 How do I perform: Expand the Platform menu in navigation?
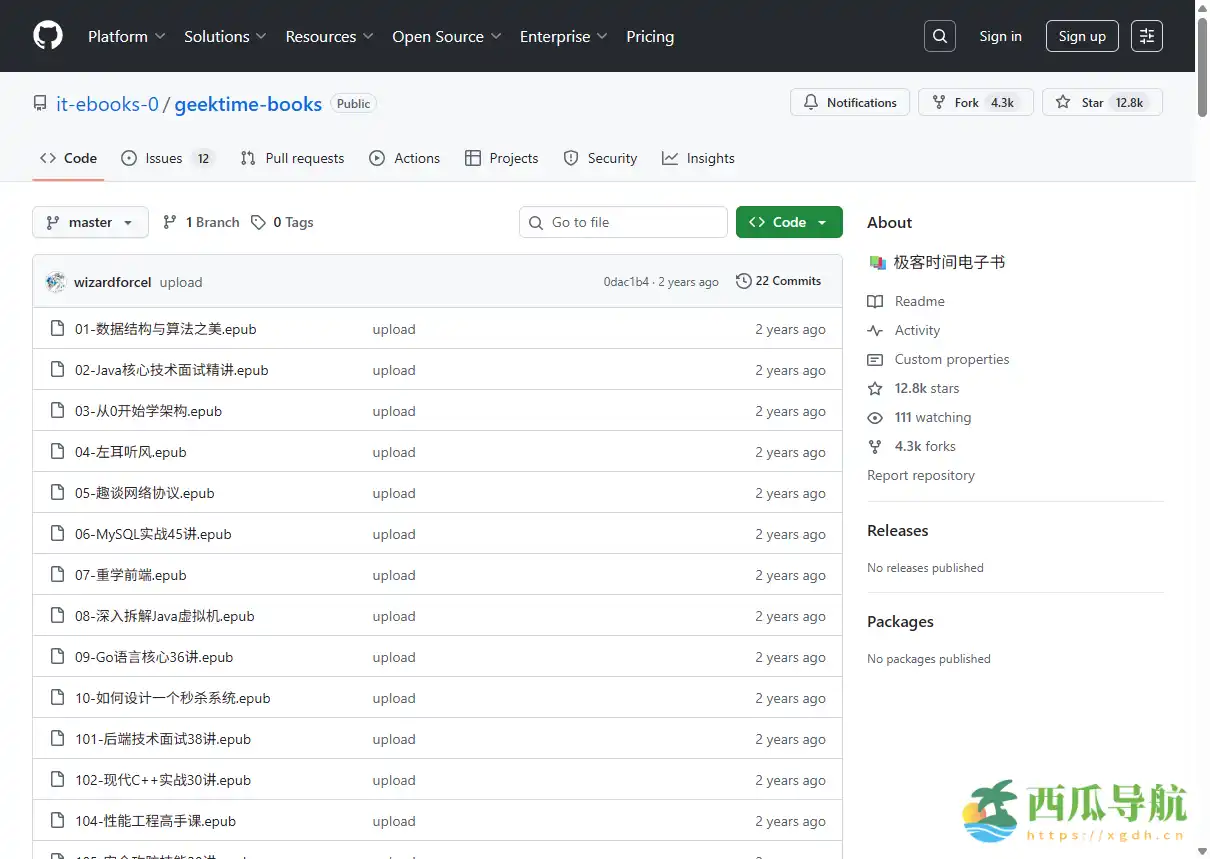point(126,36)
